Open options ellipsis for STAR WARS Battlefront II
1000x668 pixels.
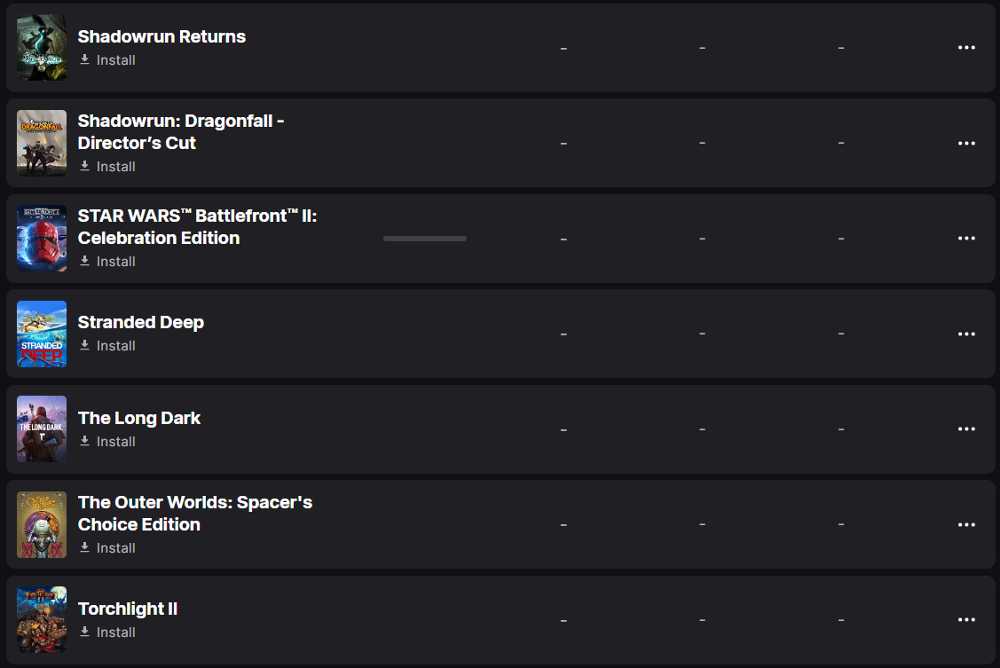[x=966, y=238]
